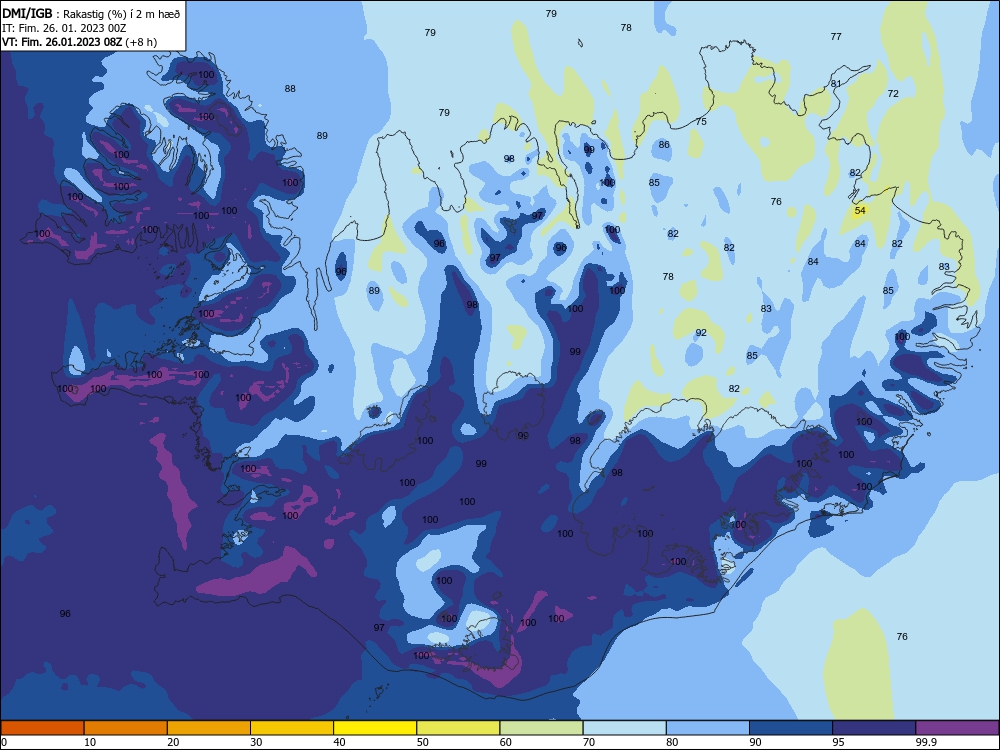Image resolution: width=1000 pixels, height=750 pixels.
Task: Pick the 60–70 light green legend swatch
Action: coord(541,728)
